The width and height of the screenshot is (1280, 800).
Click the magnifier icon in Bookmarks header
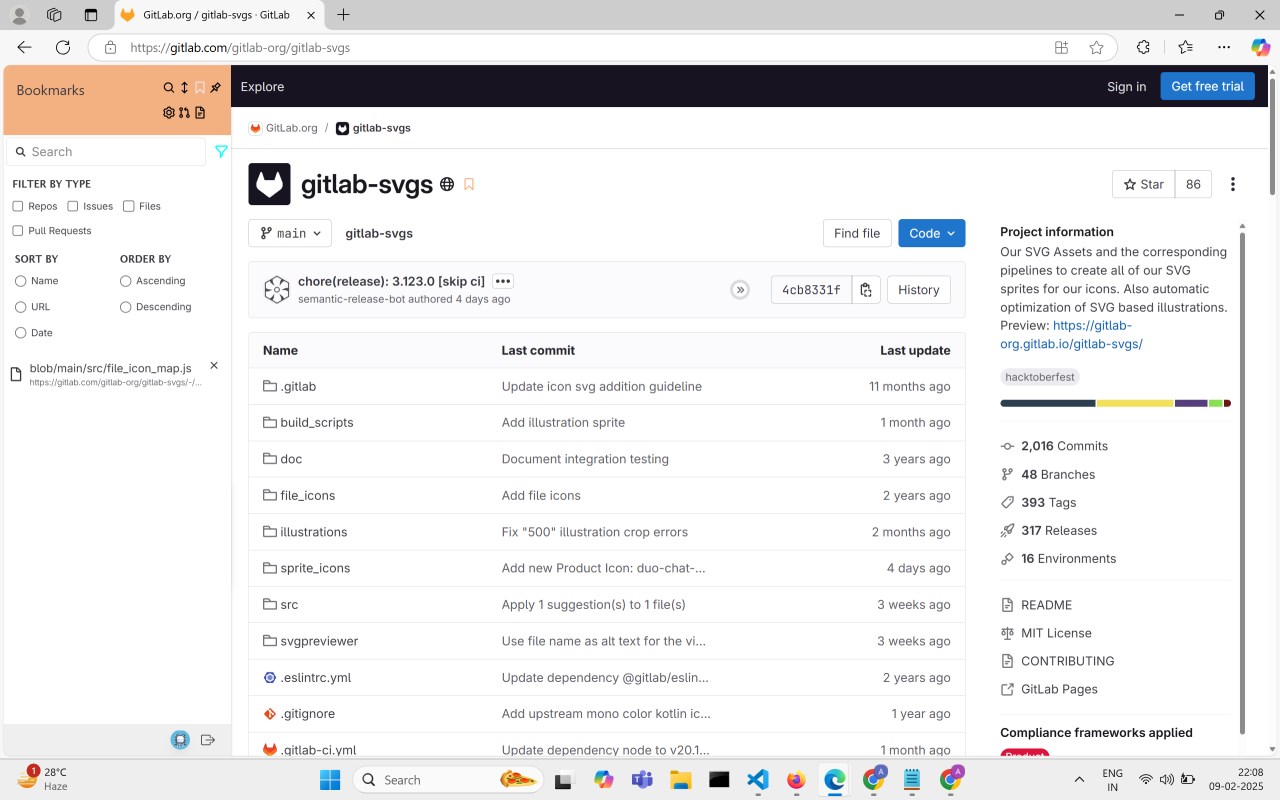(x=169, y=88)
